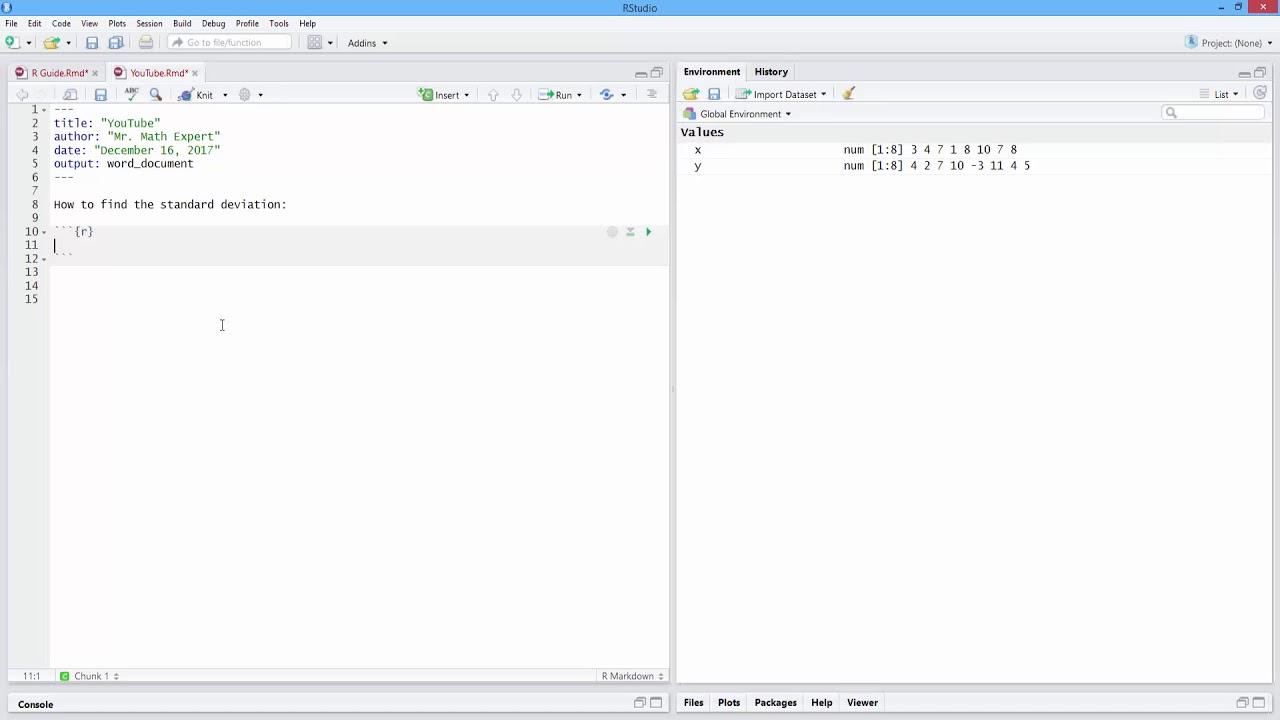The image size is (1280, 720).
Task: Open the Edit menu
Action: tap(35, 23)
